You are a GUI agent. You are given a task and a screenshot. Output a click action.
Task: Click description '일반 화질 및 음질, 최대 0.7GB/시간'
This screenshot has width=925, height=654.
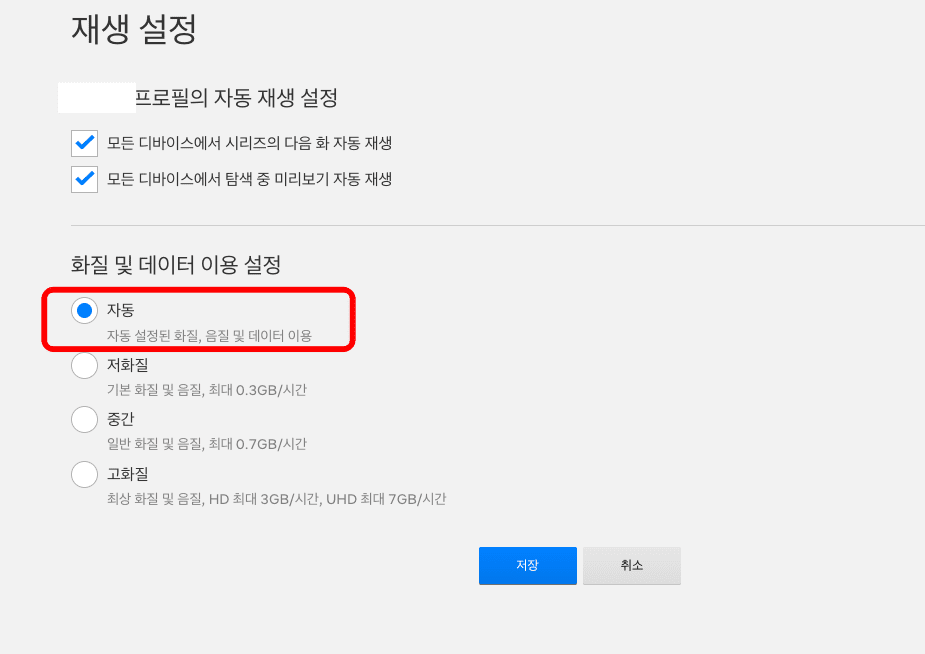[x=206, y=444]
